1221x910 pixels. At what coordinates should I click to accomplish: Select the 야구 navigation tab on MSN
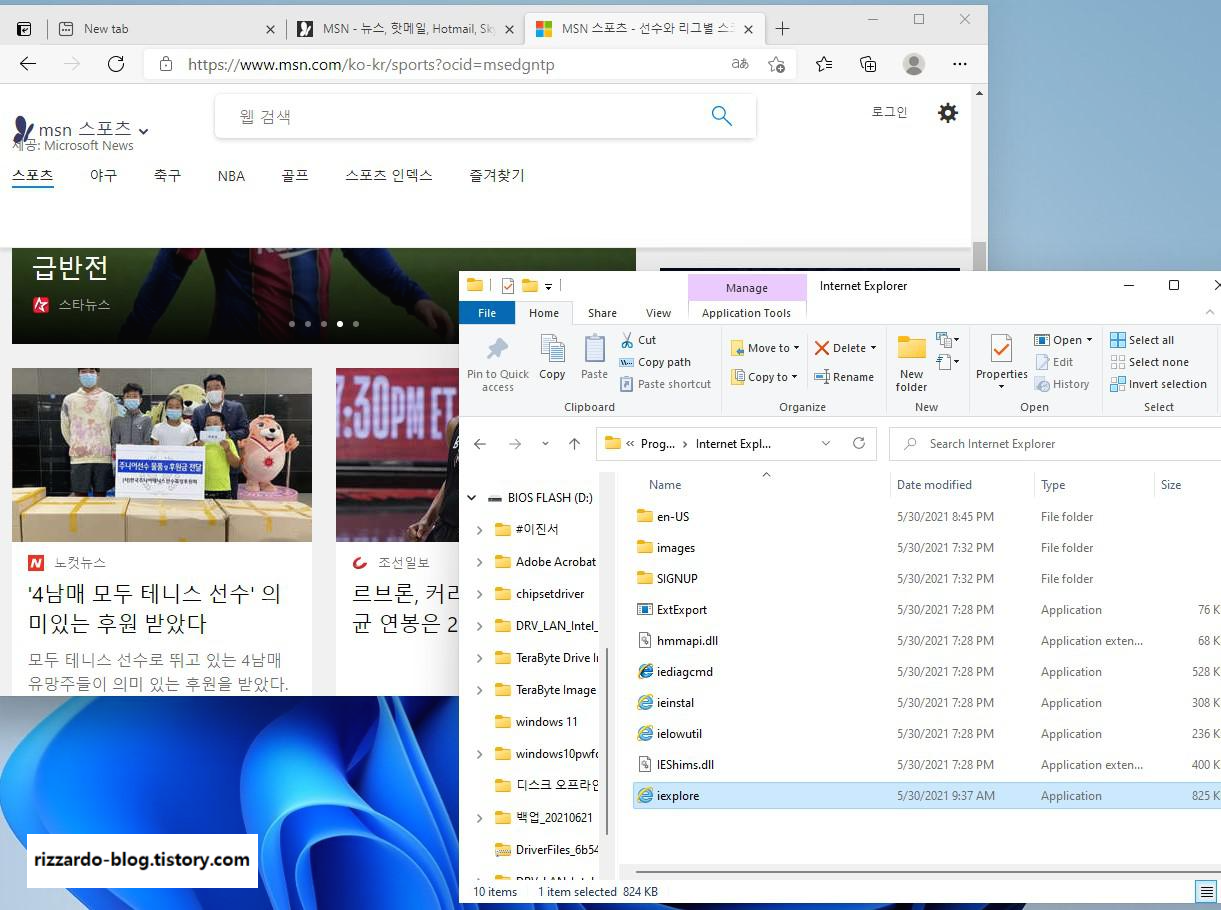click(x=103, y=176)
